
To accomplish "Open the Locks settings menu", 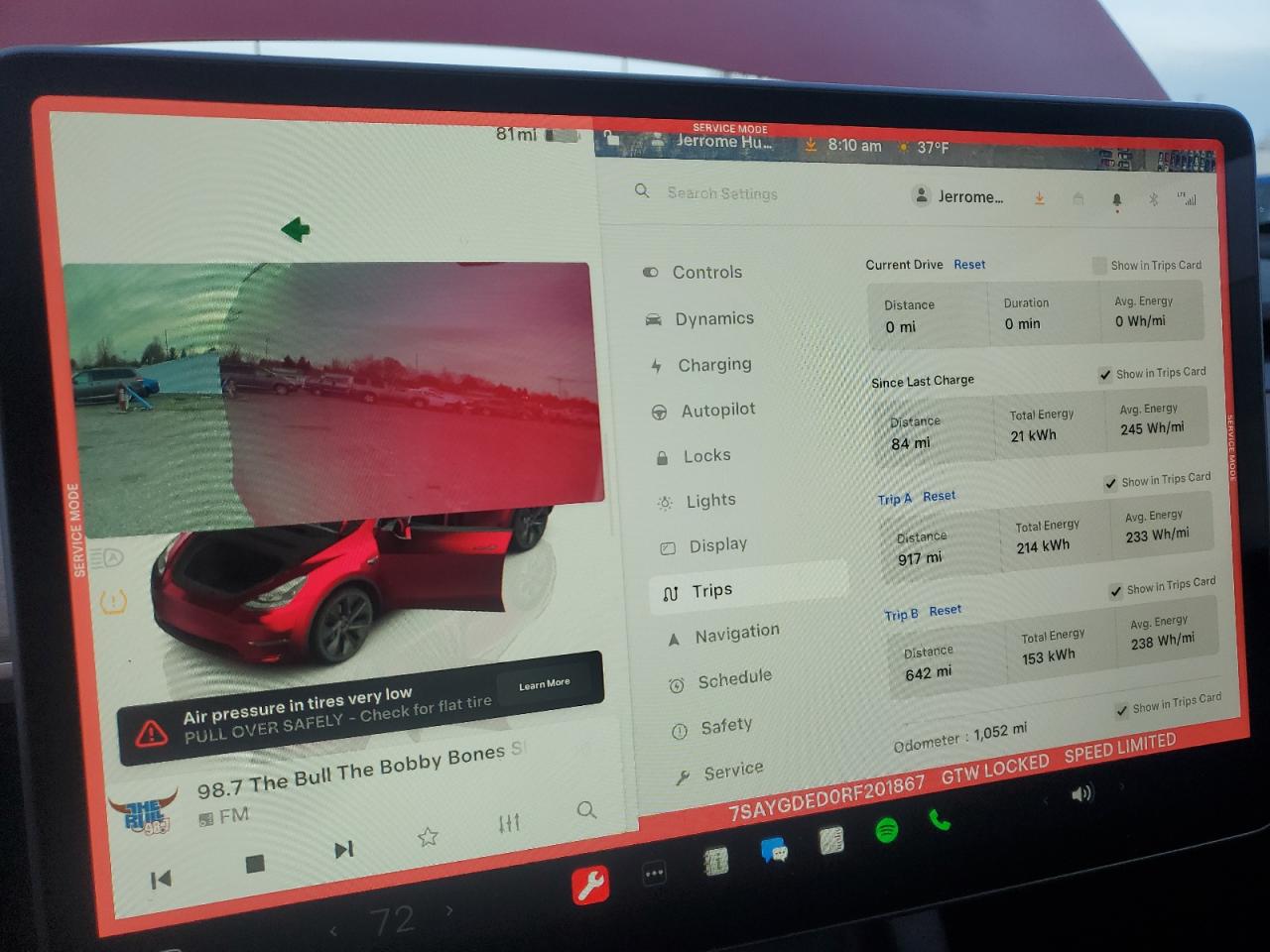I will [x=694, y=456].
